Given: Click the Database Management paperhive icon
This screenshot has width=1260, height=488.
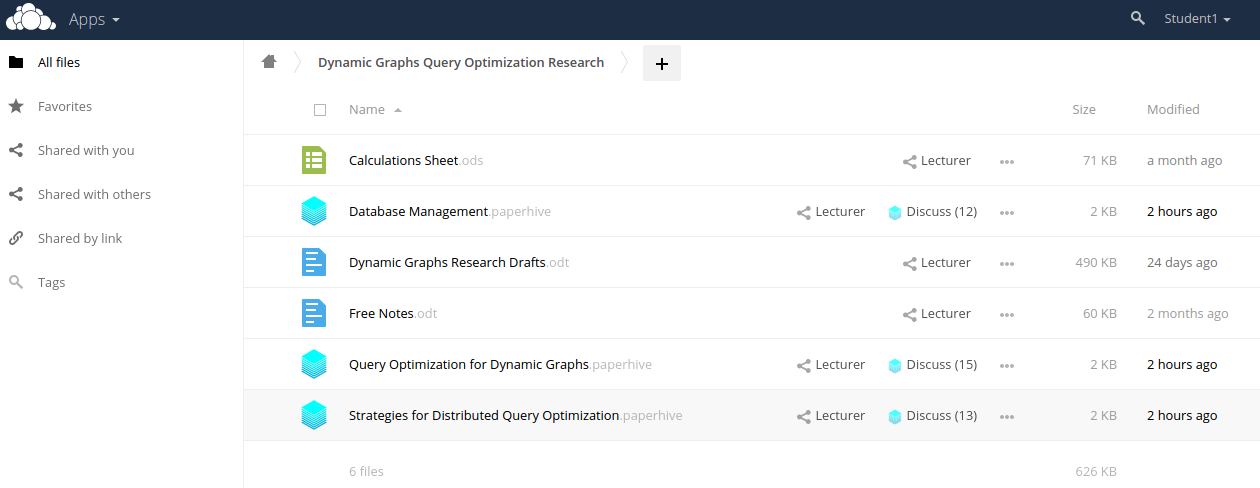Looking at the screenshot, I should click(314, 211).
